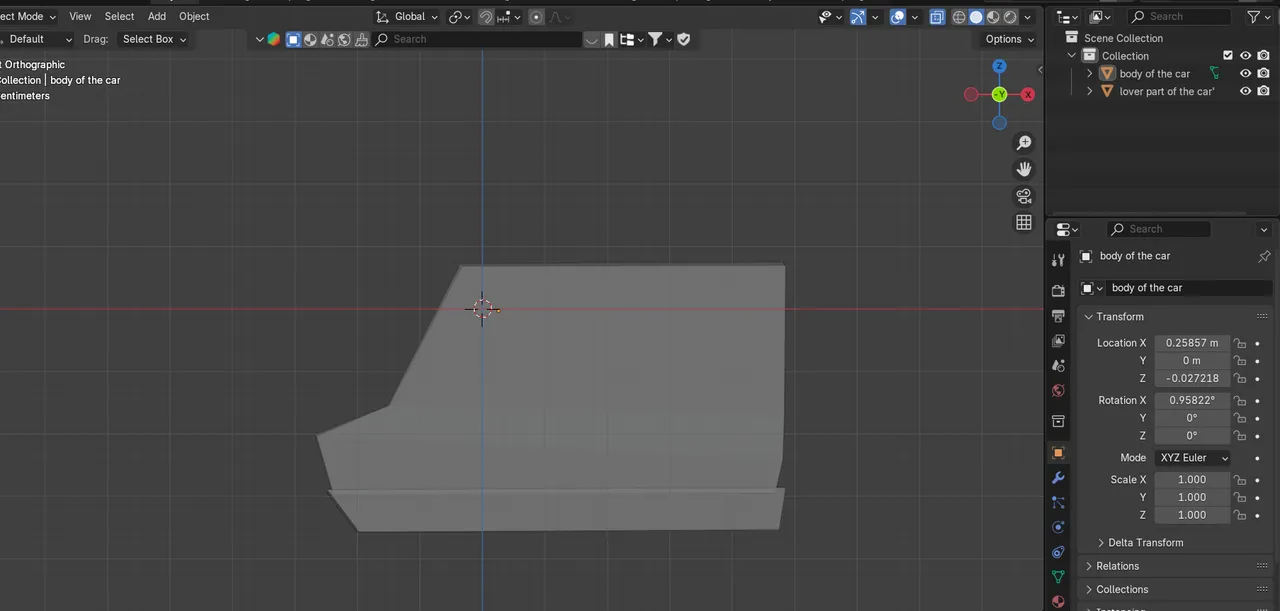Pin the properties editor context
The image size is (1280, 611).
(1264, 256)
